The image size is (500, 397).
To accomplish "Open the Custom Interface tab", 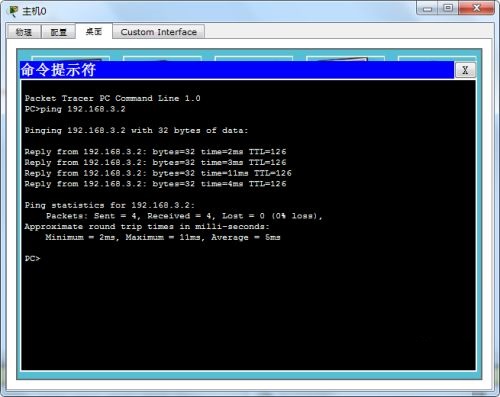I will pyautogui.click(x=159, y=32).
